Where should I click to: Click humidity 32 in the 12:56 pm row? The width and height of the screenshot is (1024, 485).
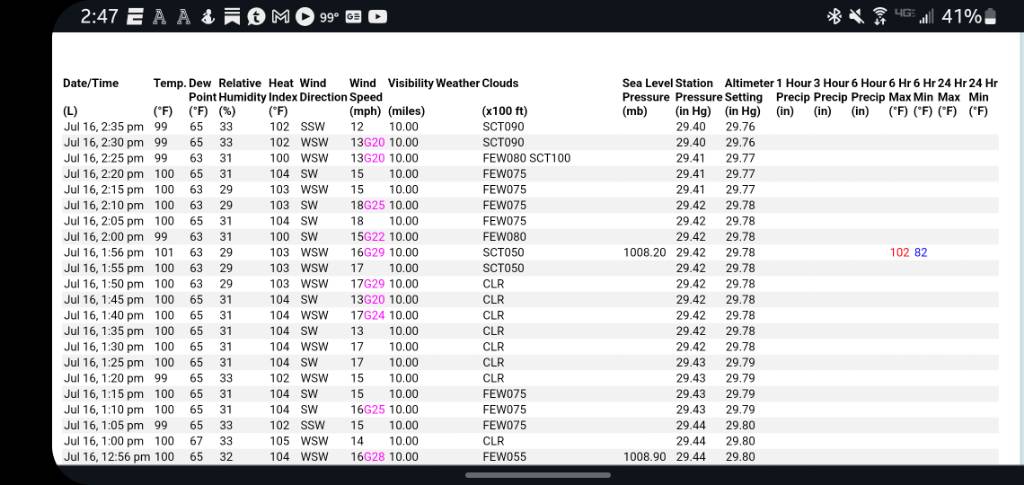coord(226,457)
